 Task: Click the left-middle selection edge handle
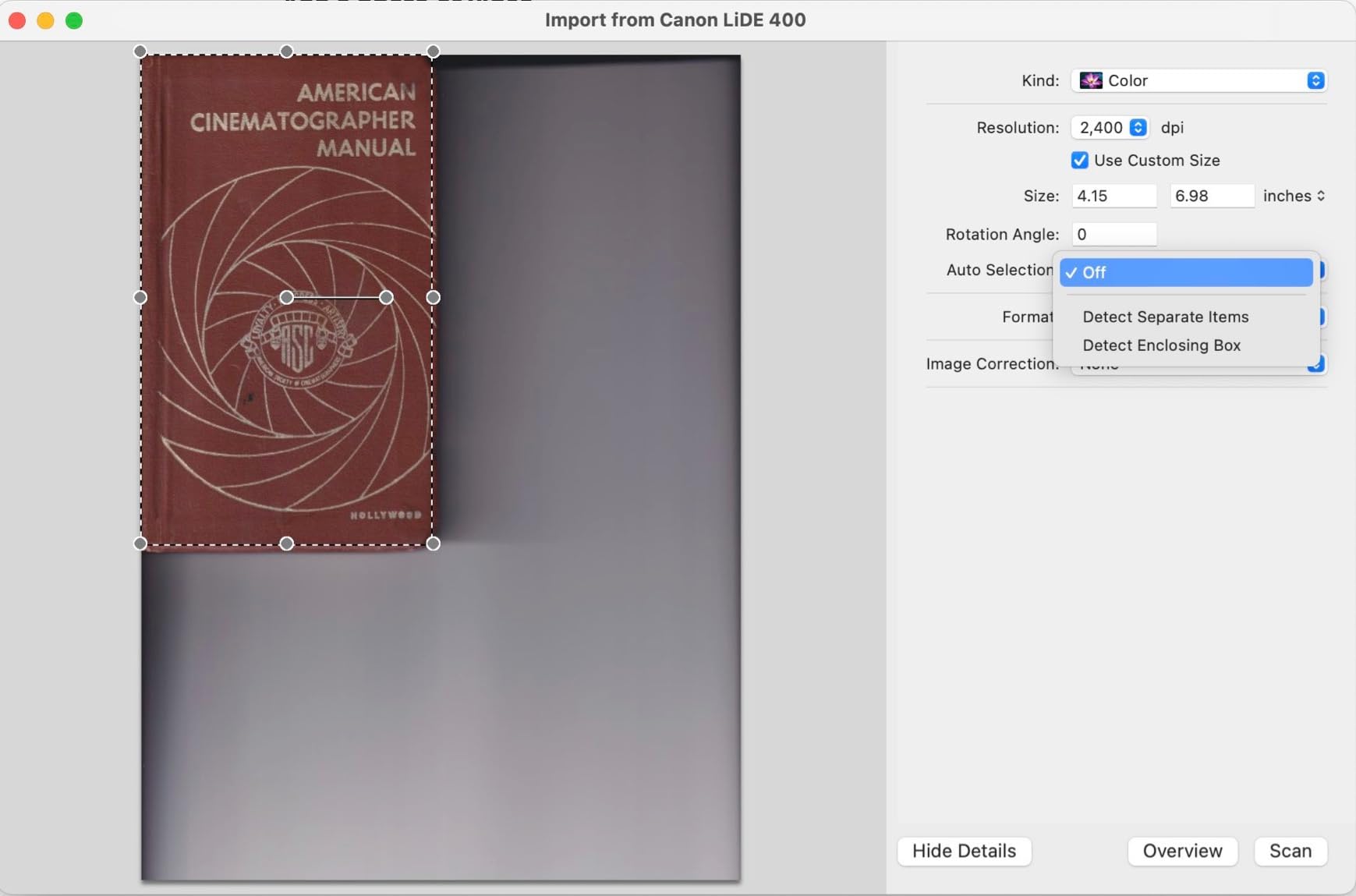tap(140, 297)
